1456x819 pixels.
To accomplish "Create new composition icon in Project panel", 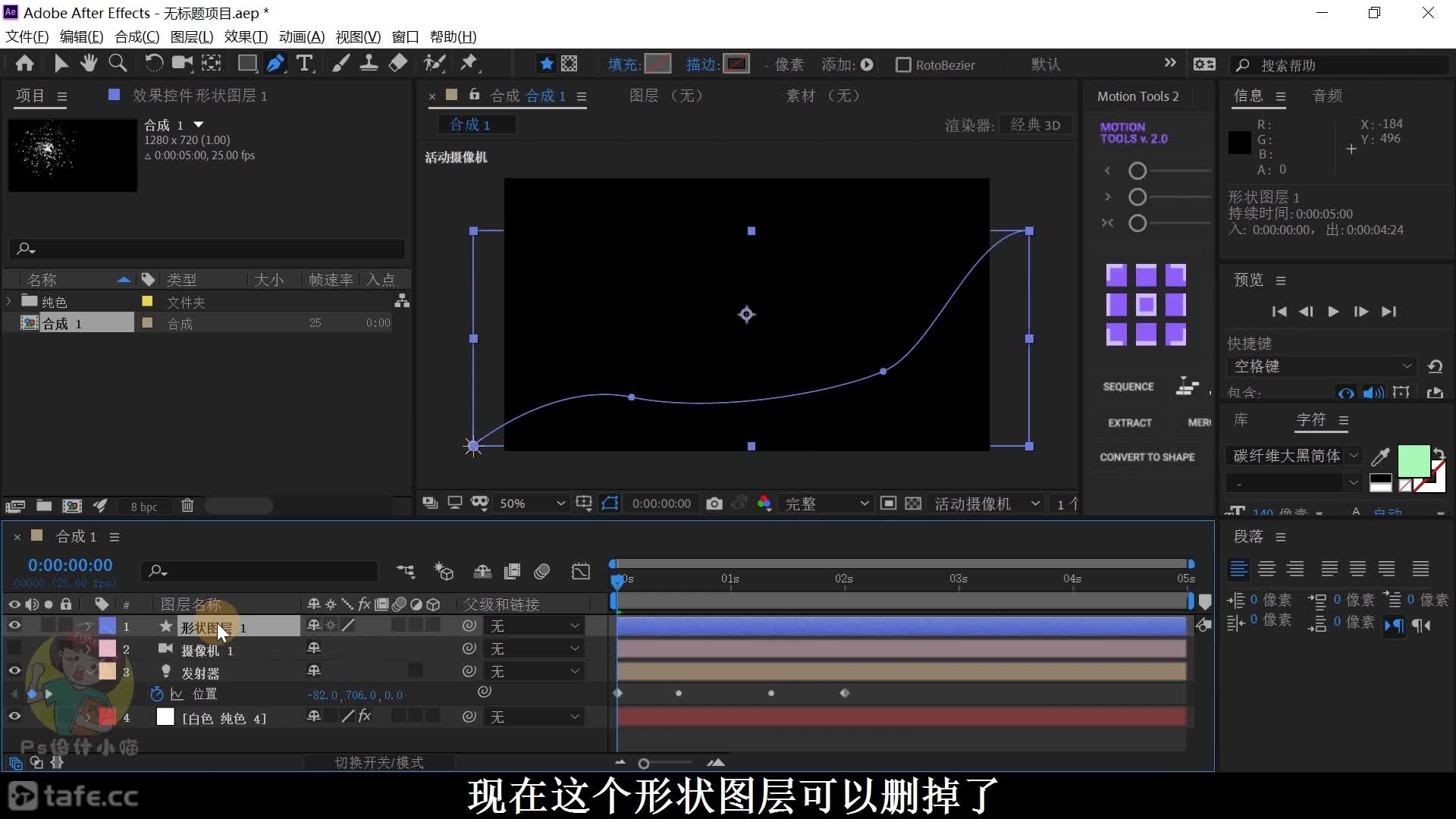I will tap(72, 505).
